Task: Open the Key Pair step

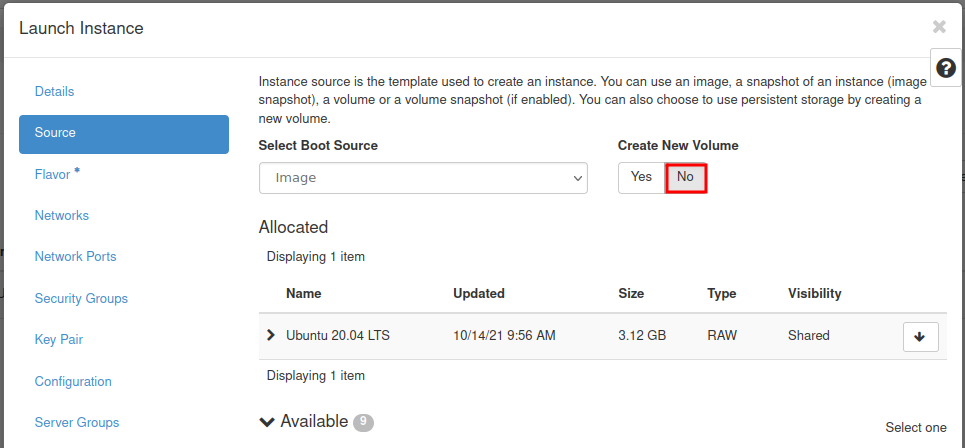Action: tap(59, 340)
